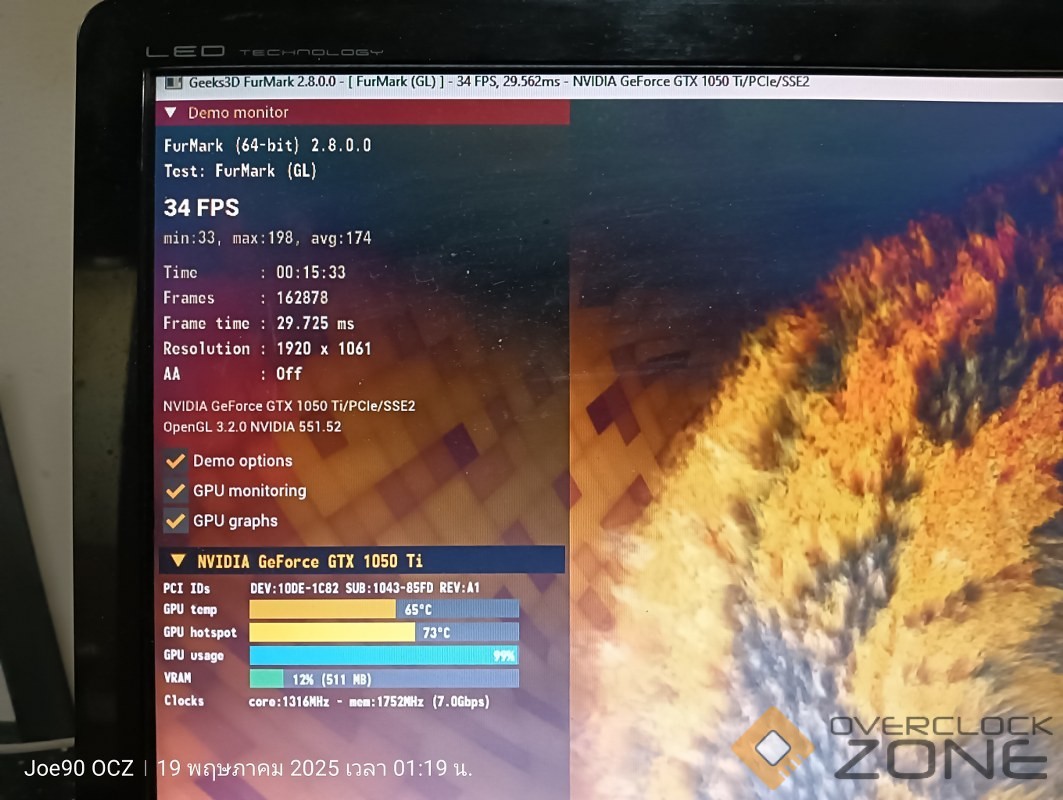Click the VRAM 12% (511 MB) bar

(384, 678)
